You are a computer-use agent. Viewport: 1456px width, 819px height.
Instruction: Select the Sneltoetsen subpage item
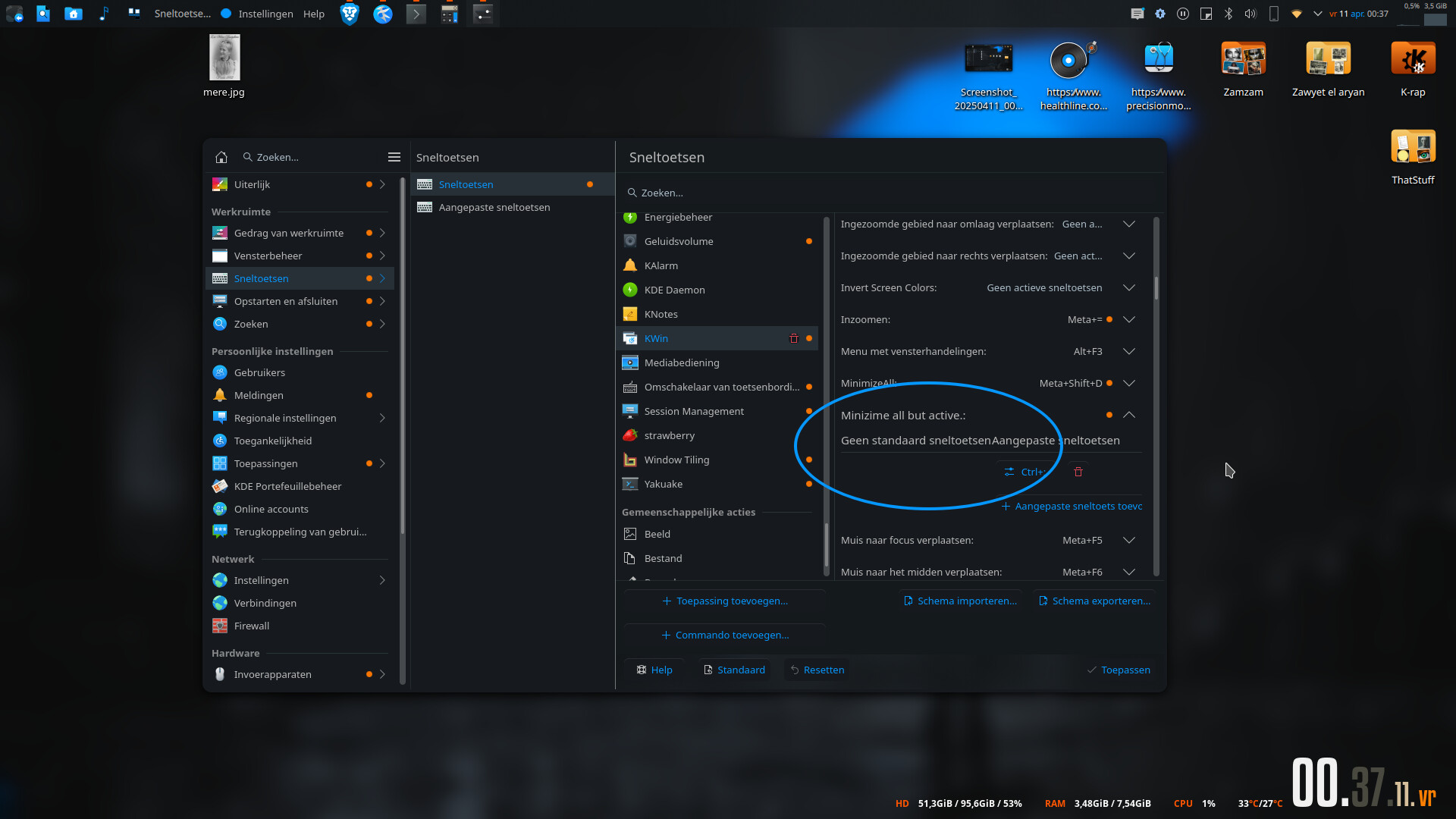pyautogui.click(x=513, y=184)
